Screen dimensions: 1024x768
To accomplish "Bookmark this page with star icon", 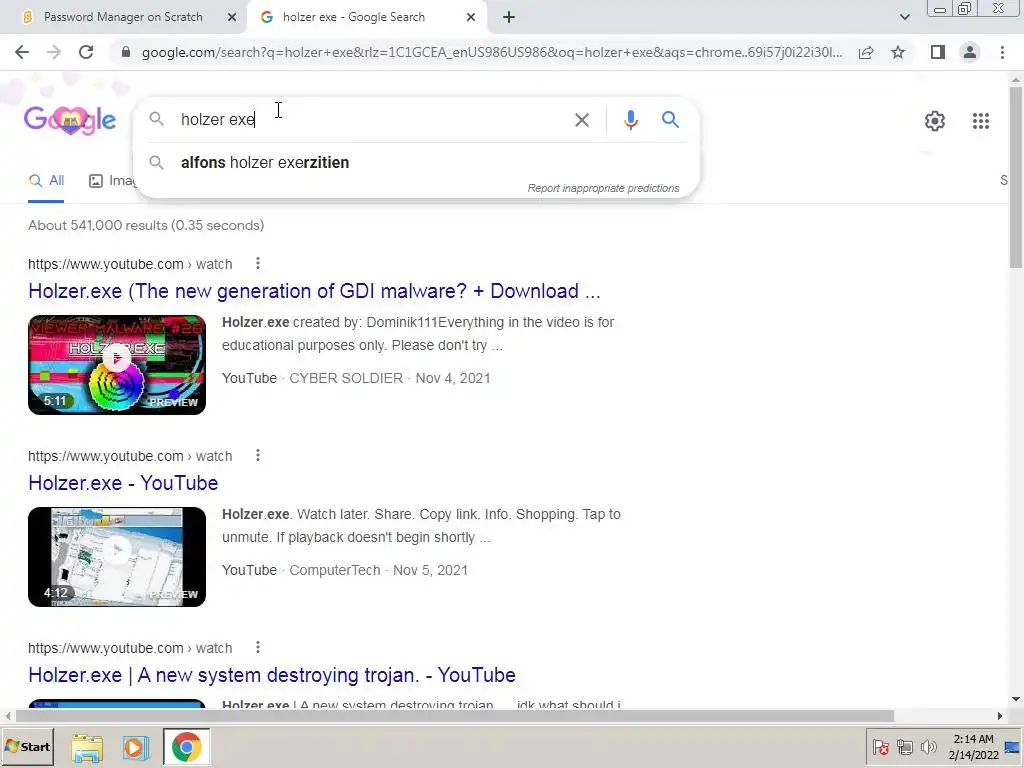I will (x=898, y=52).
